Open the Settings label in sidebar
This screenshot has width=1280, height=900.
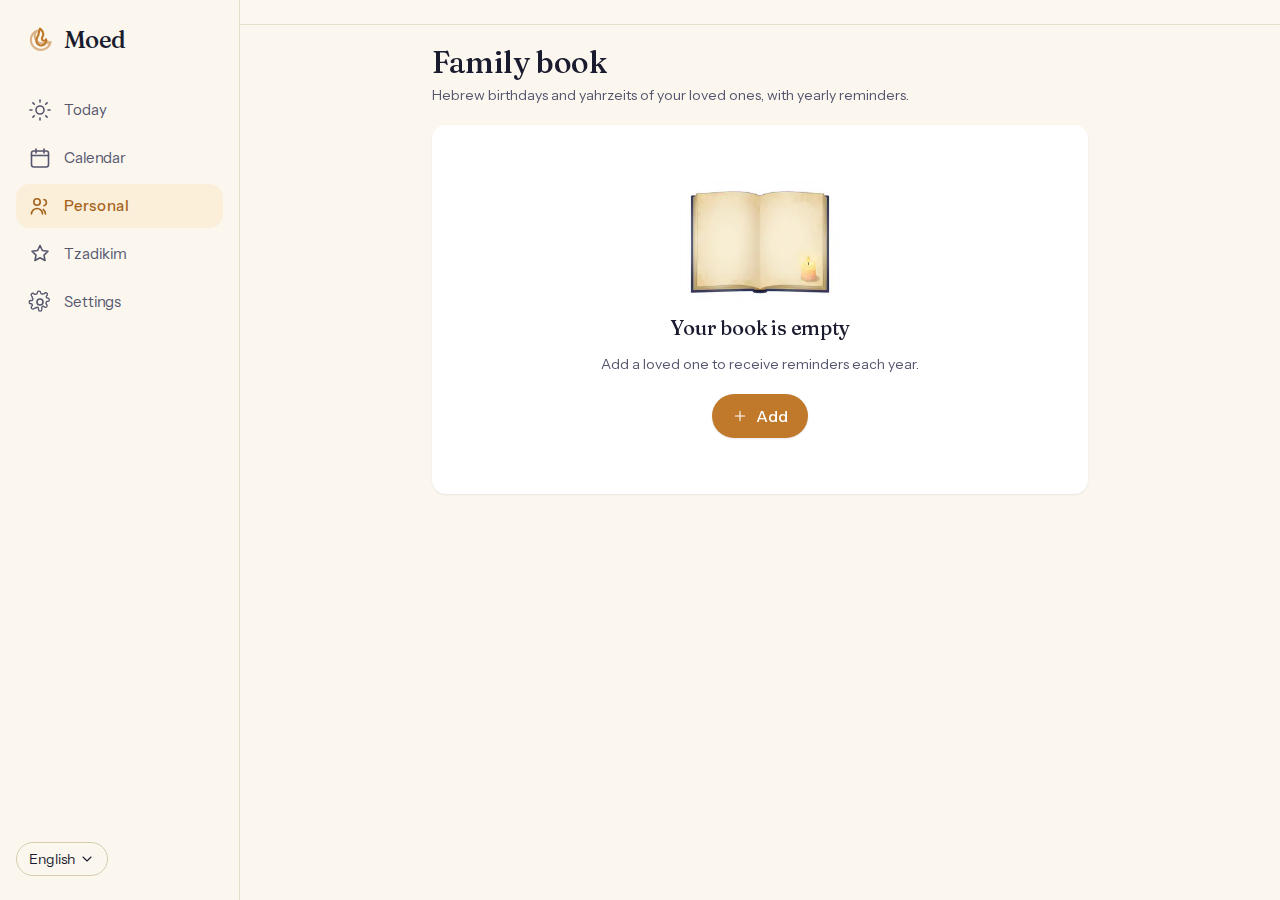93,302
